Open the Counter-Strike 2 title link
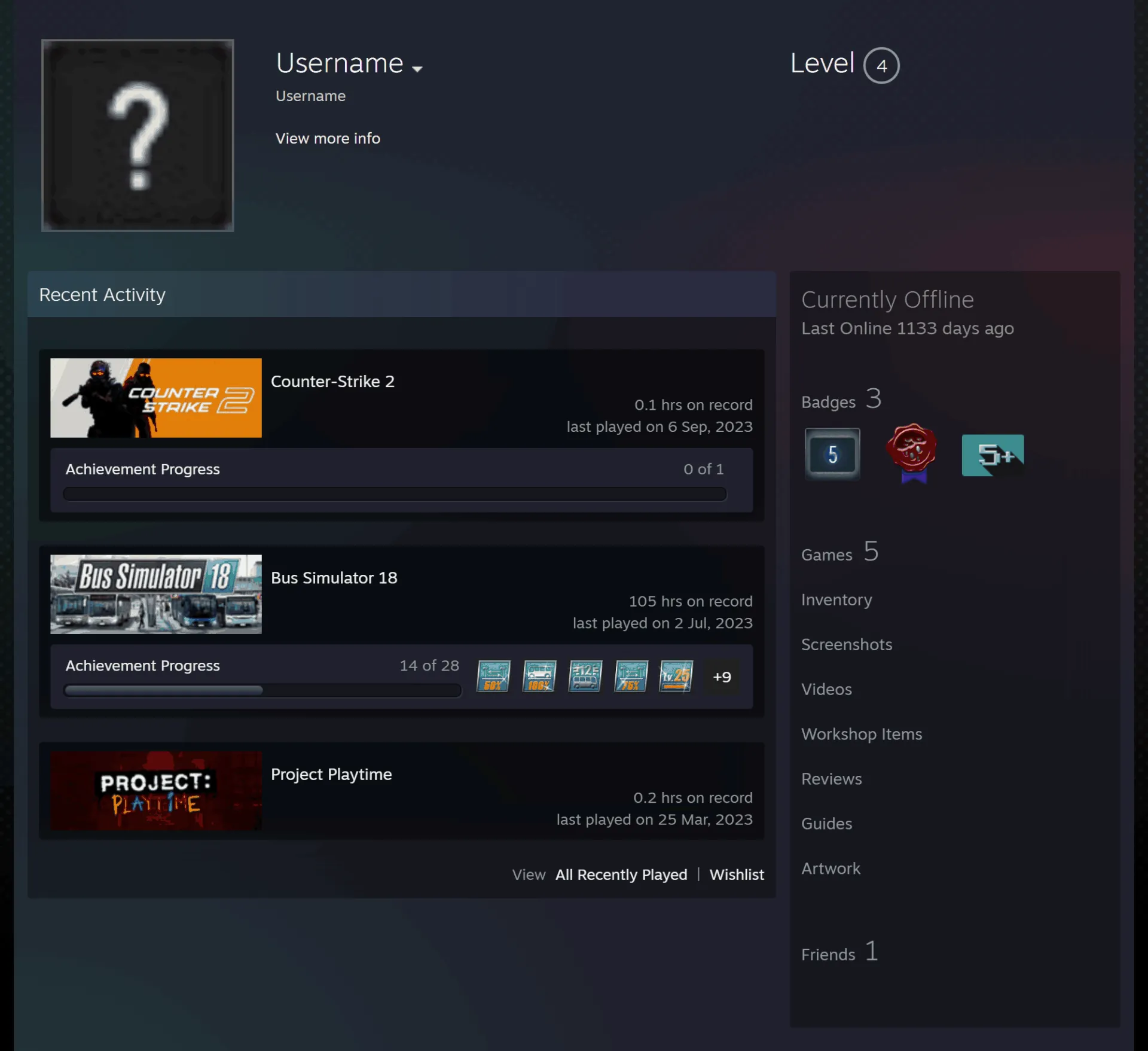Image resolution: width=1148 pixels, height=1051 pixels. [x=332, y=381]
